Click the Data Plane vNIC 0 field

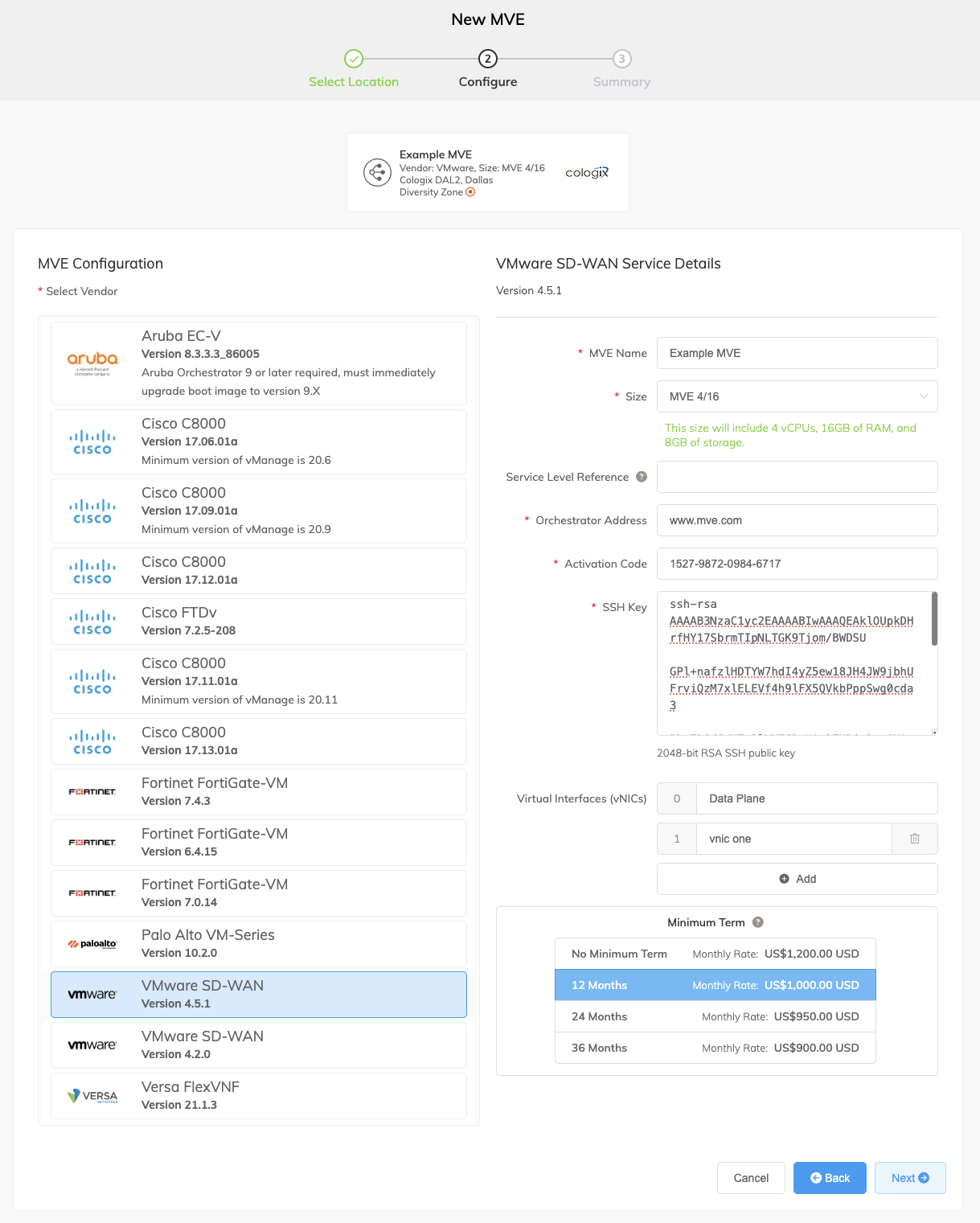pos(817,798)
